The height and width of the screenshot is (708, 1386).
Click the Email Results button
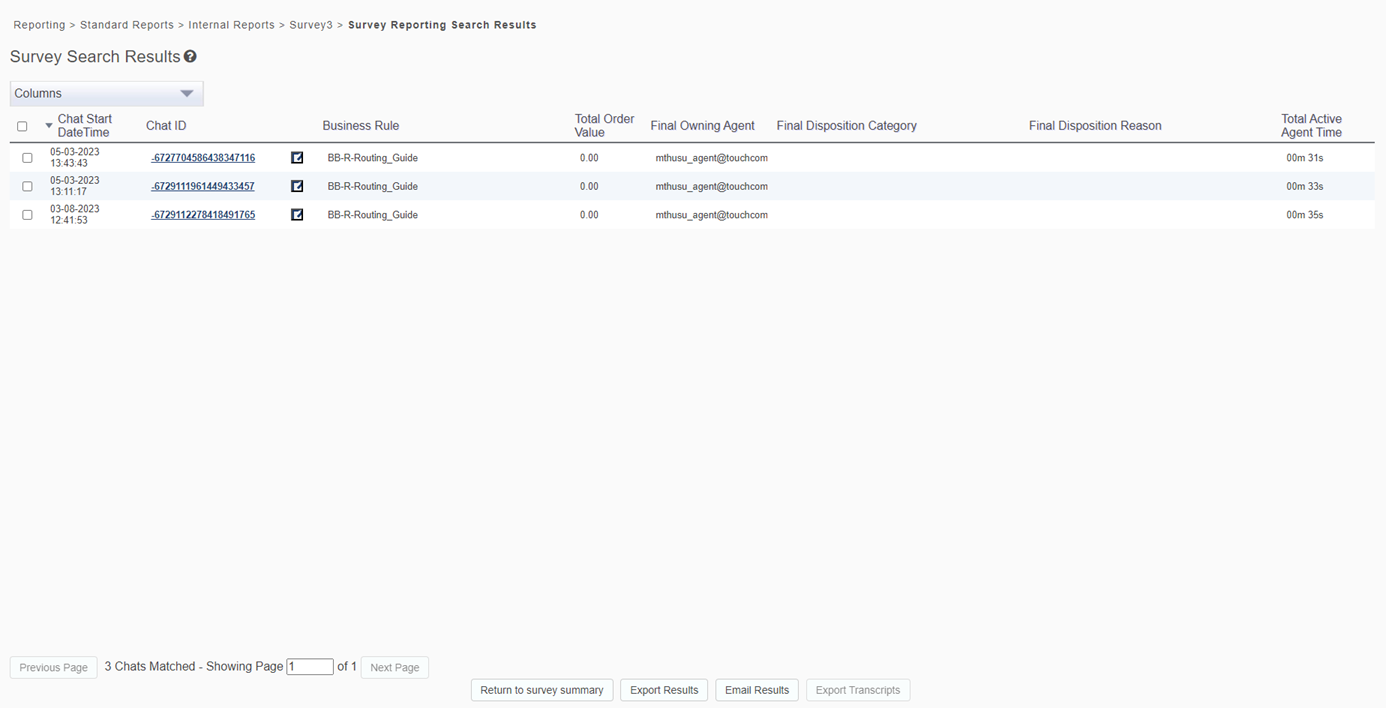coord(757,690)
